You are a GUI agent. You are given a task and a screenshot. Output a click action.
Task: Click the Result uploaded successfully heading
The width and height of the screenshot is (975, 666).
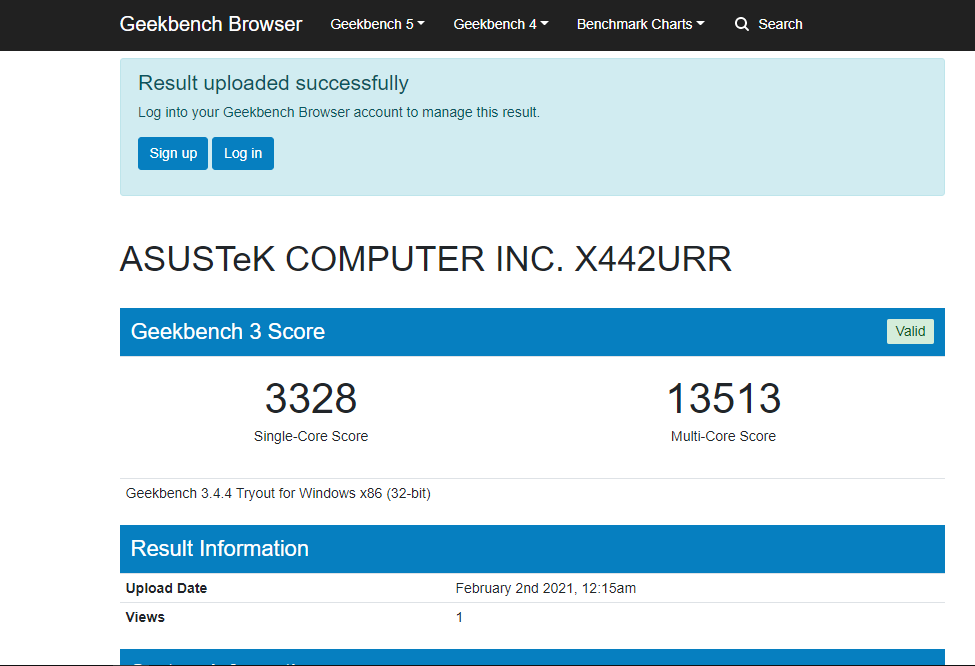point(273,83)
